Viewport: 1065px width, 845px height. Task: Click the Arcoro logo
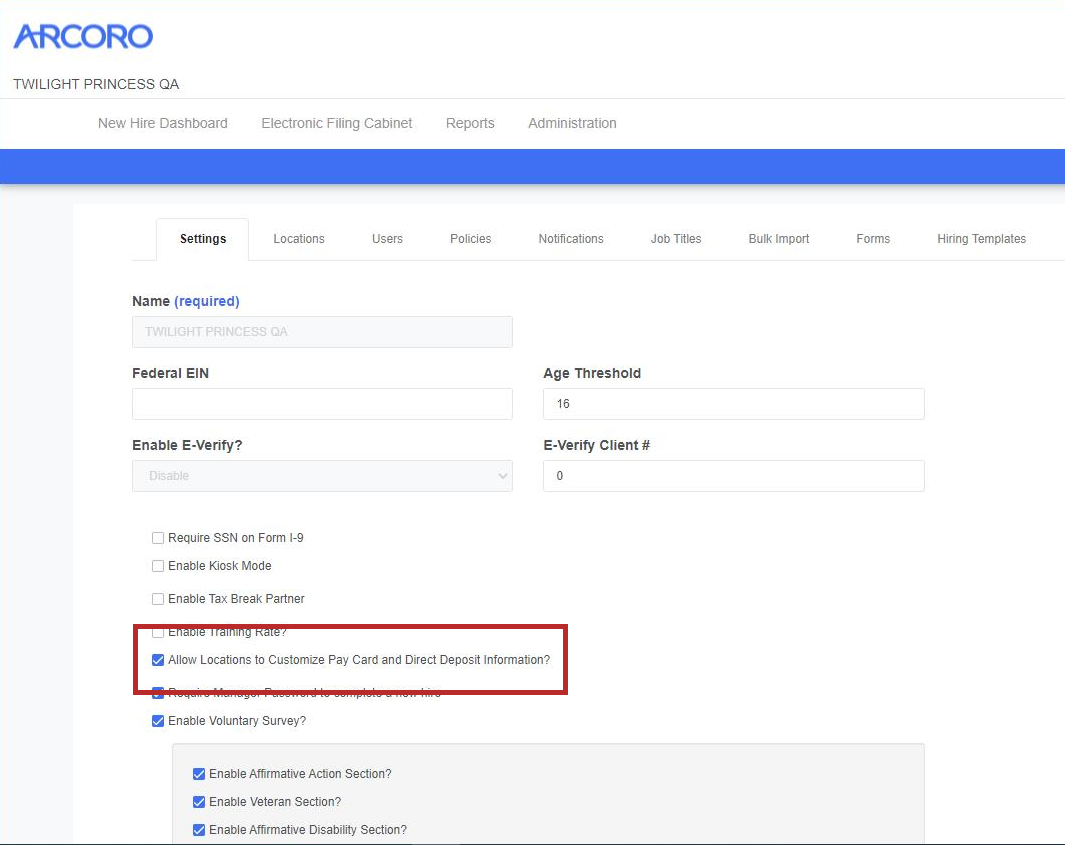(83, 37)
